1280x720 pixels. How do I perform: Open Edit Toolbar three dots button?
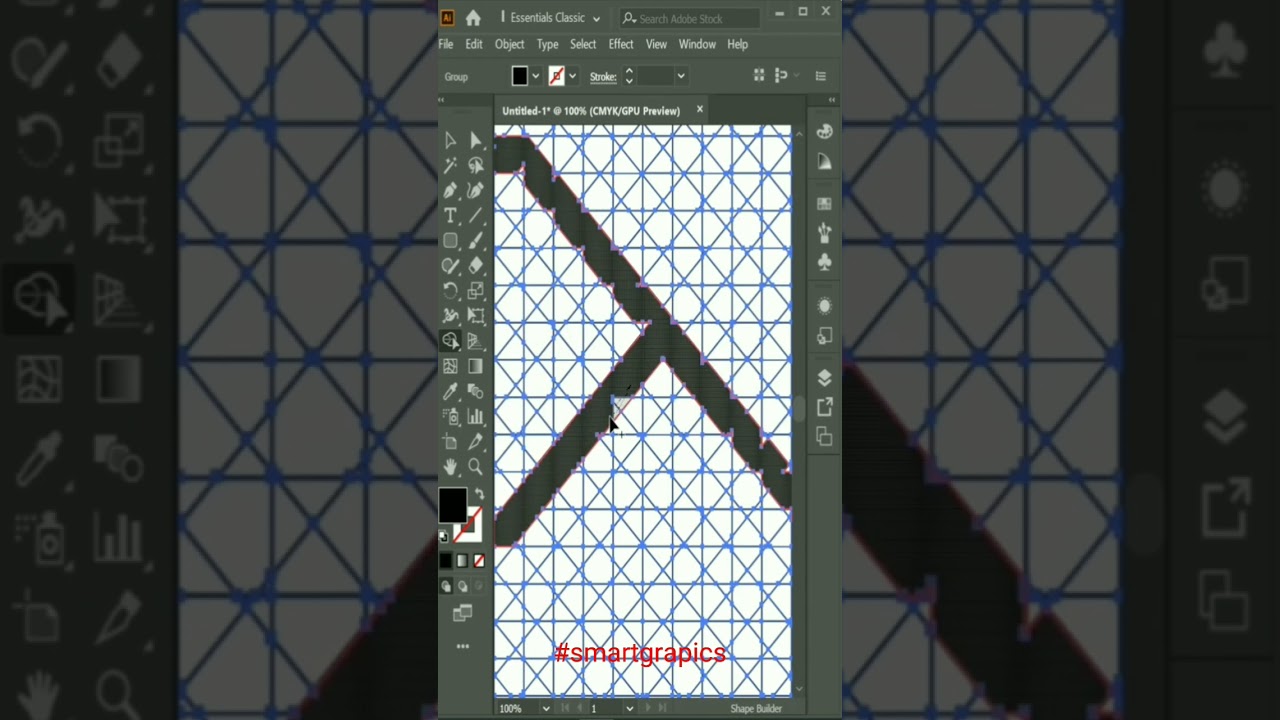click(462, 647)
